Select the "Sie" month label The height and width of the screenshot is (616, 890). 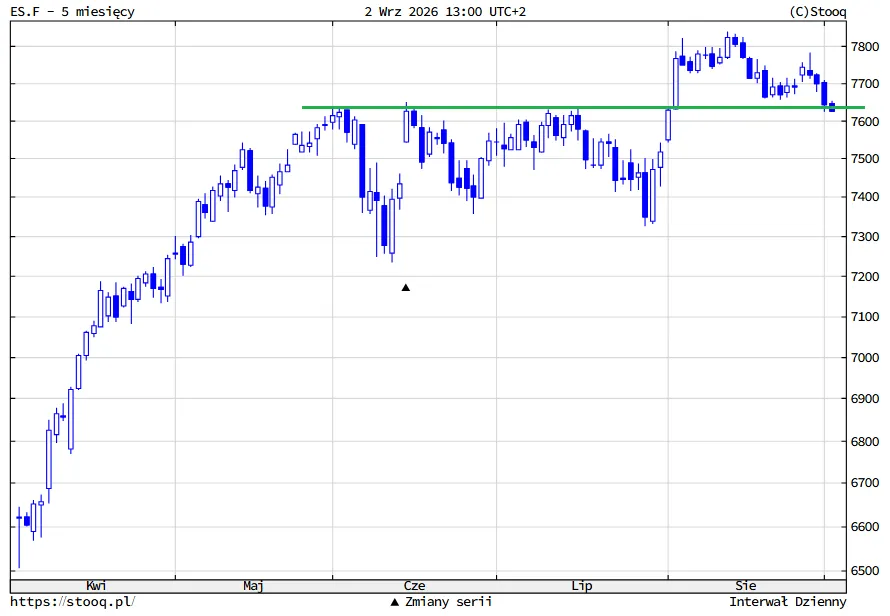coord(746,586)
